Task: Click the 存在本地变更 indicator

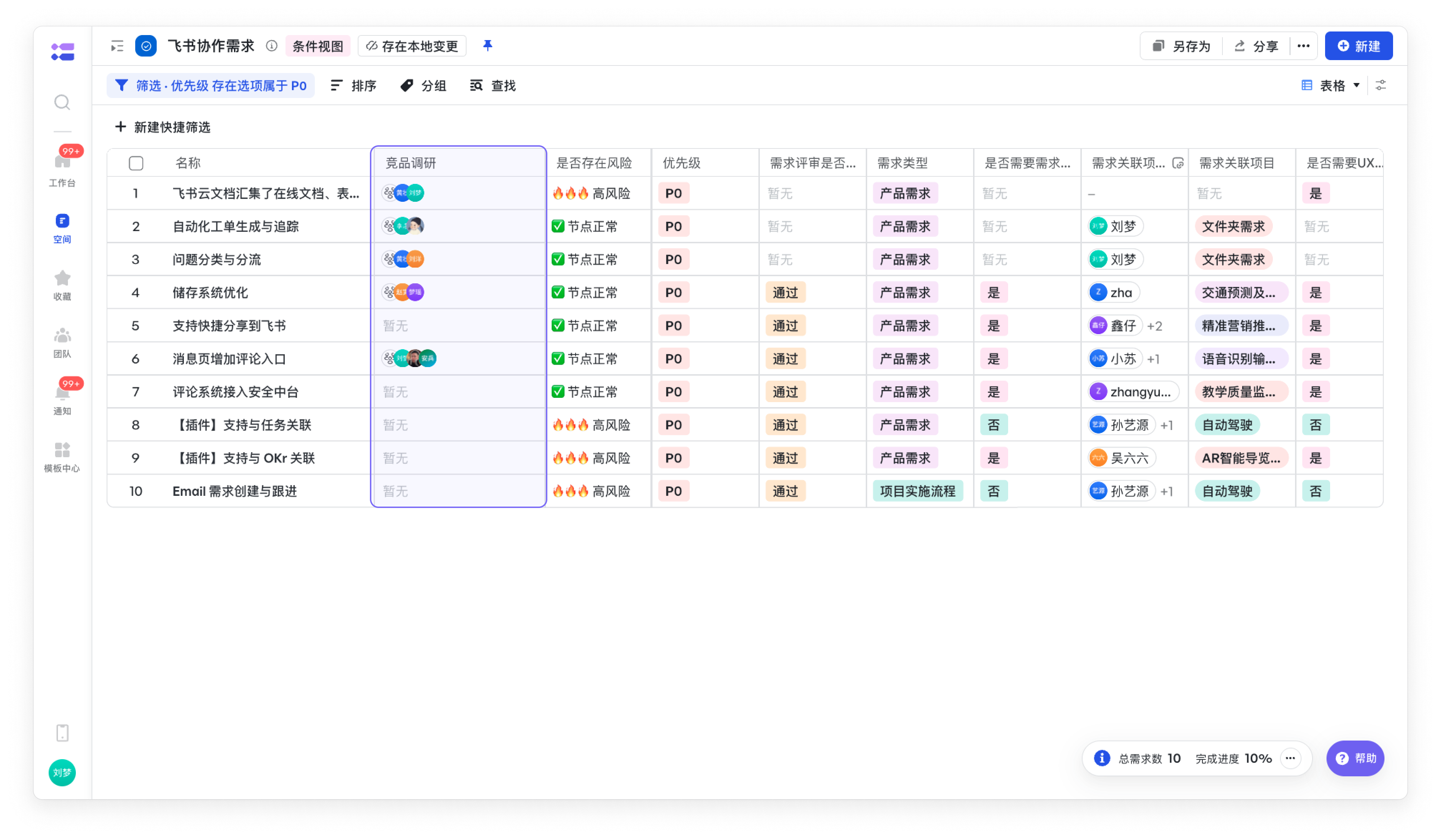Action: (x=412, y=46)
